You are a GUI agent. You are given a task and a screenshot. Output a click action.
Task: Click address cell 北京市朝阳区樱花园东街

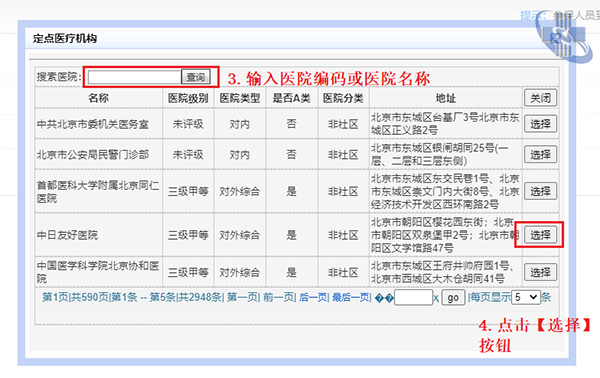point(445,235)
